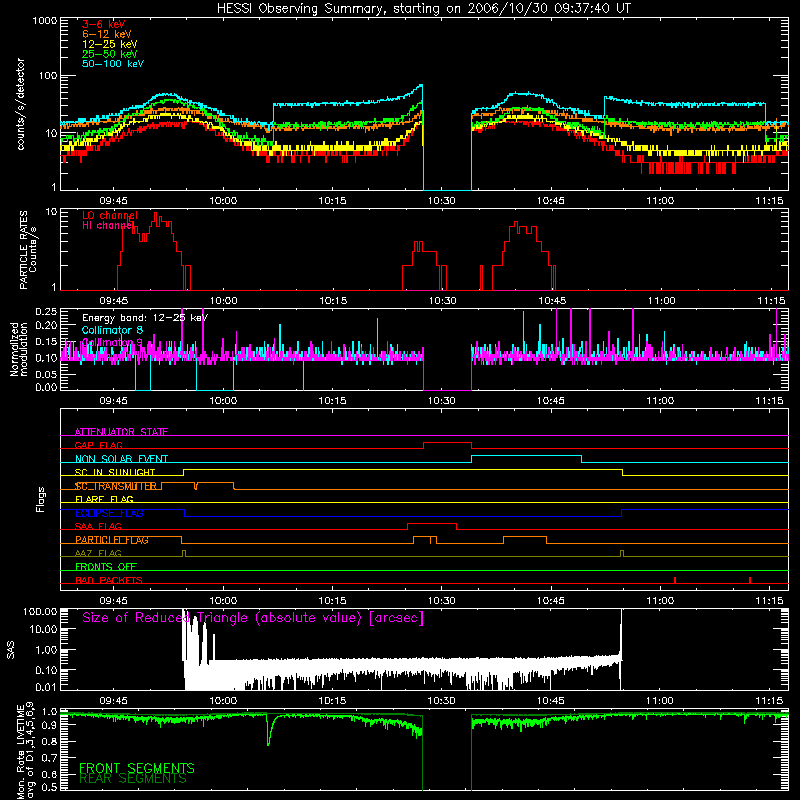Click the 10:45 label under the modulation panel

[551, 401]
